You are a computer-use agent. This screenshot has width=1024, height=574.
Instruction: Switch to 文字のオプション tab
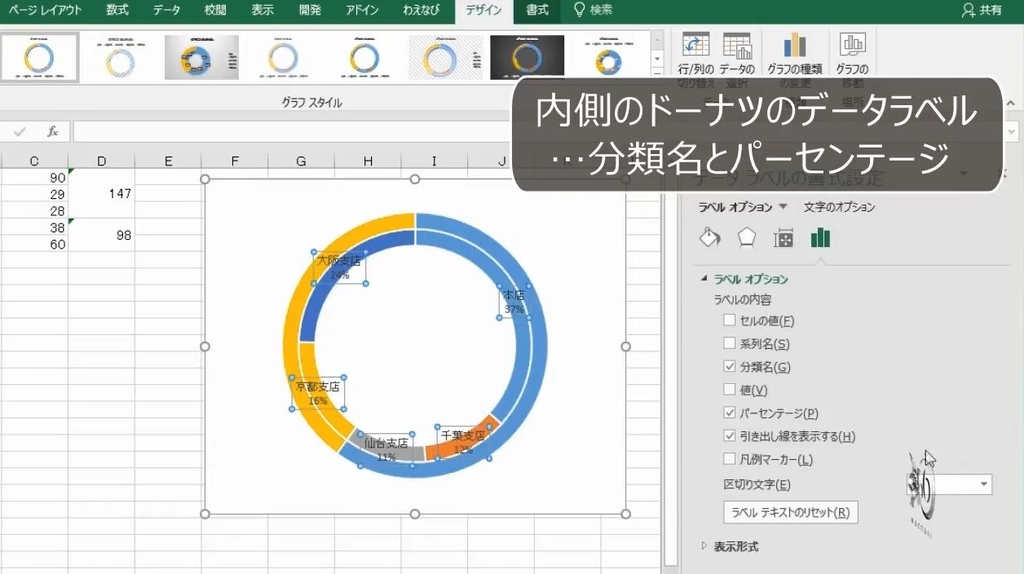click(839, 206)
